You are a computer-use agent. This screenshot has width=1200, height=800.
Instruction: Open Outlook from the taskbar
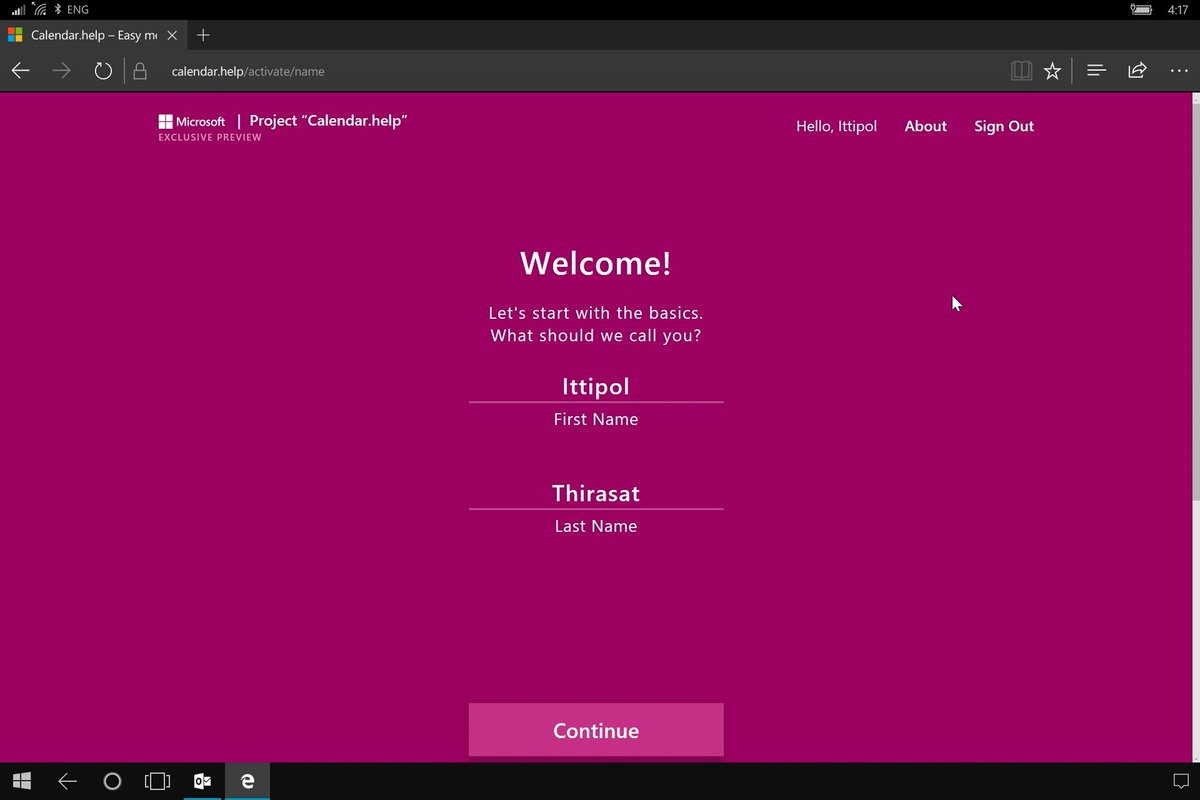[x=202, y=781]
